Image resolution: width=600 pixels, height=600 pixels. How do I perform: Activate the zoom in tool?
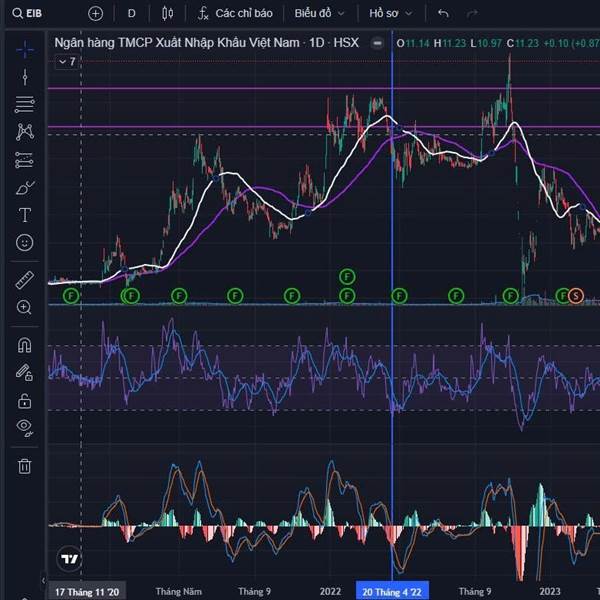(x=24, y=307)
